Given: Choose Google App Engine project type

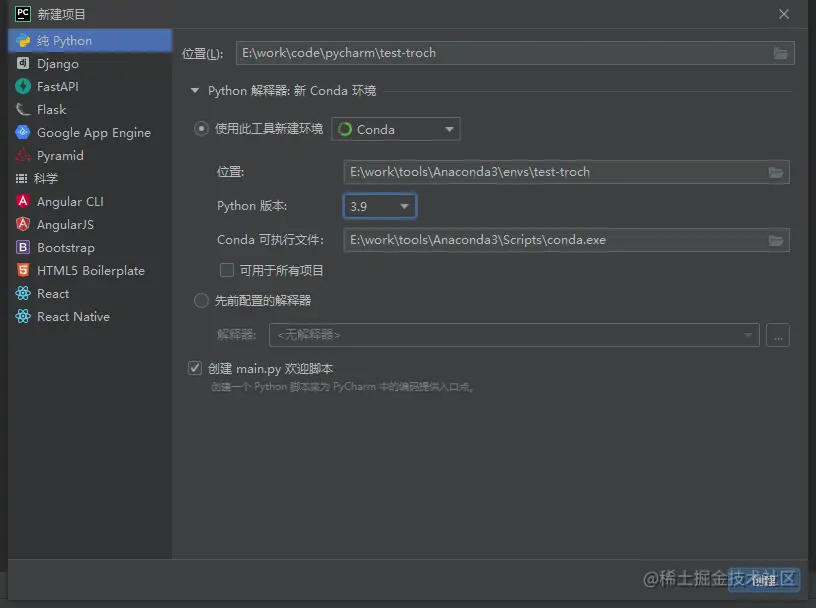Looking at the screenshot, I should tap(94, 133).
